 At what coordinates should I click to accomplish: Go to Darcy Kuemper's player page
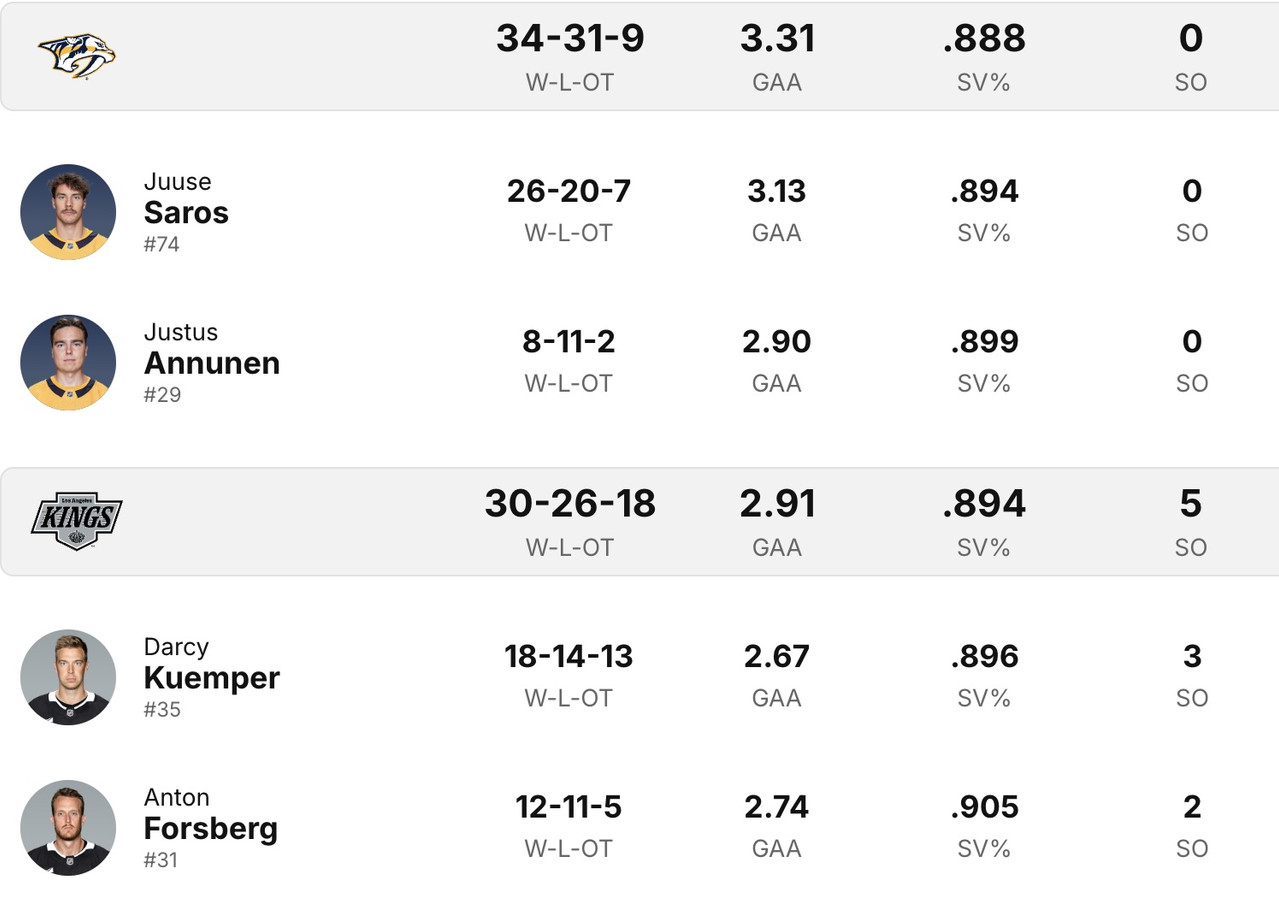(211, 677)
